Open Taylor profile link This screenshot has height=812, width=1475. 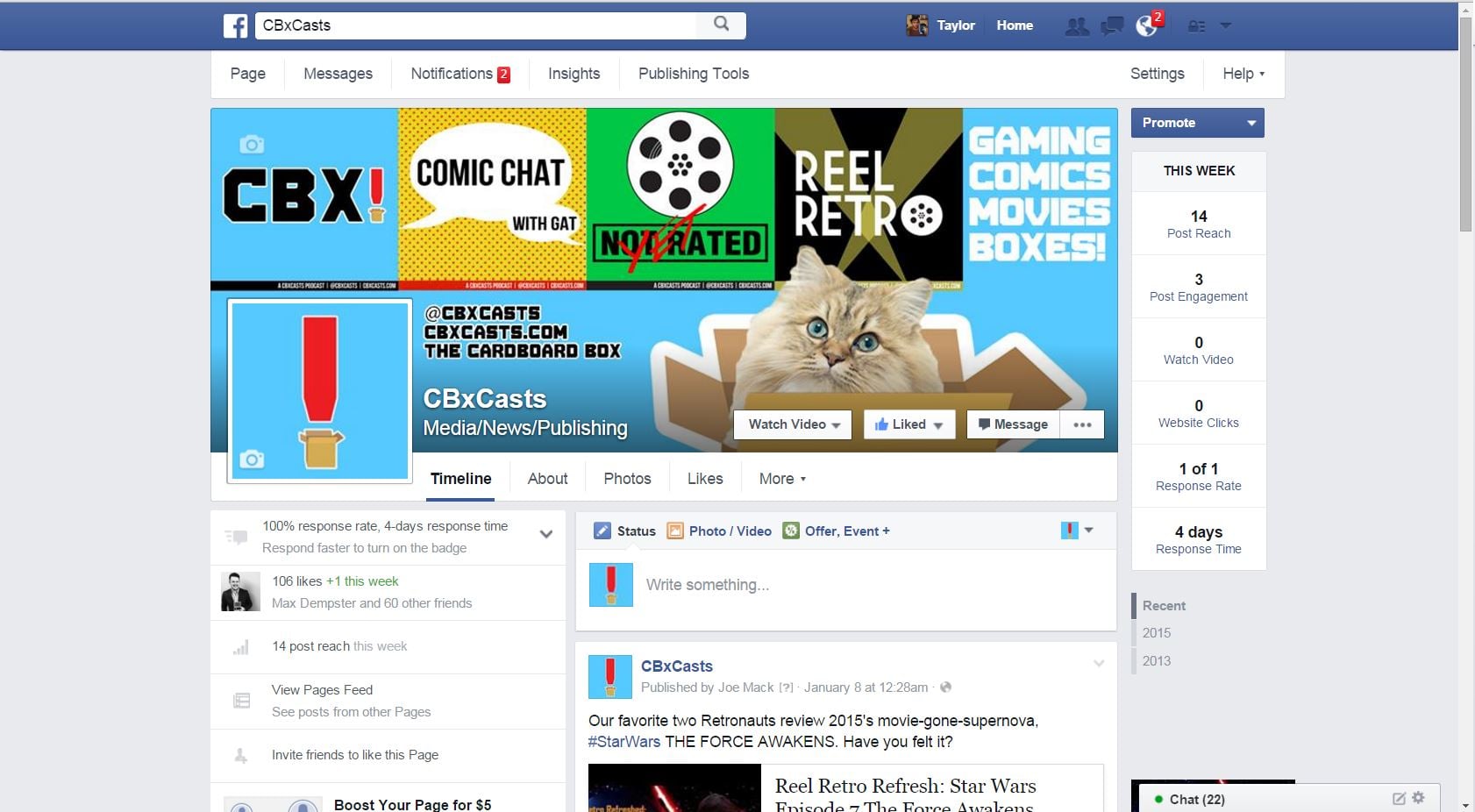coord(955,25)
